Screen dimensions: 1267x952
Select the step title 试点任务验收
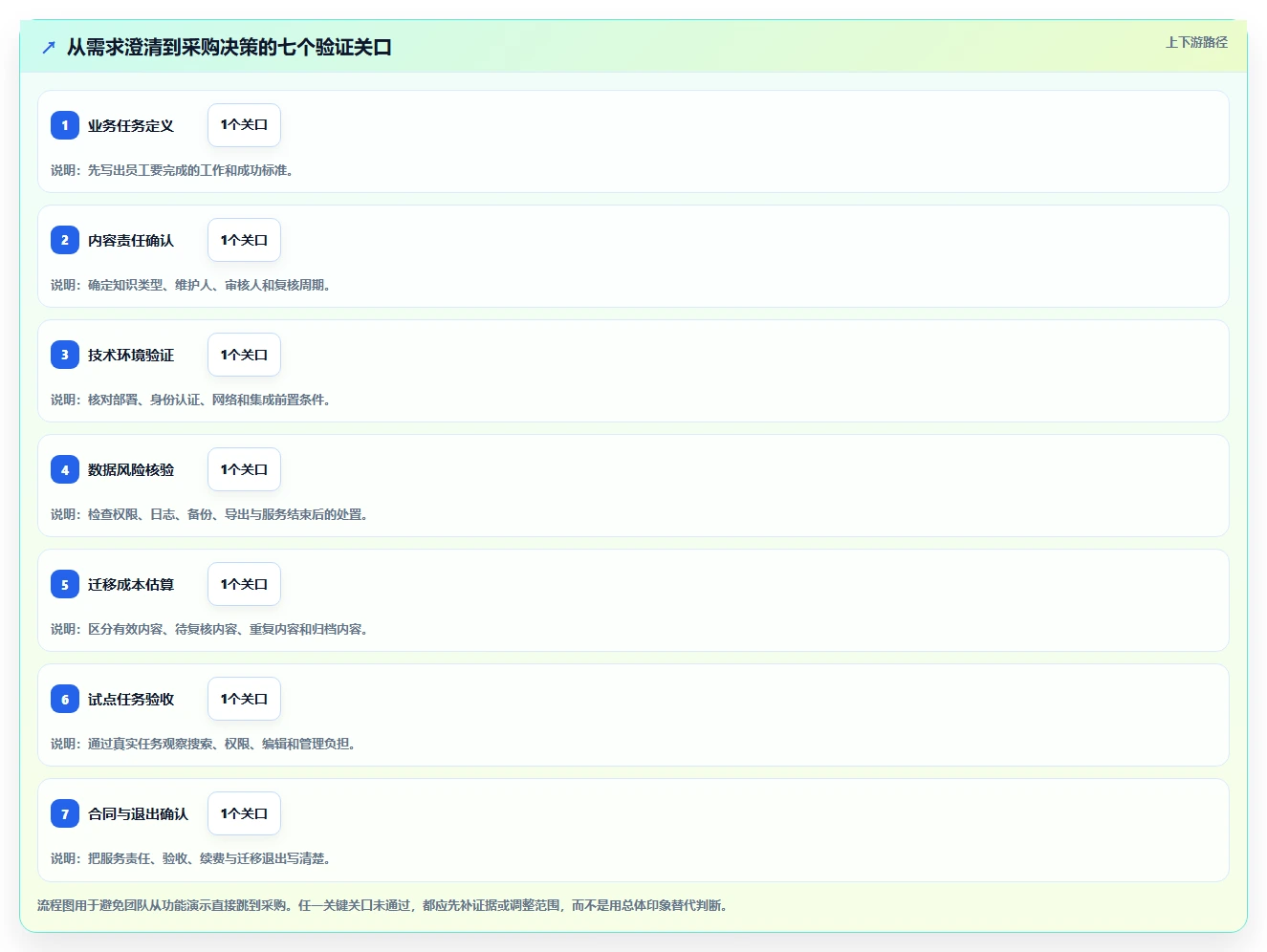point(131,700)
